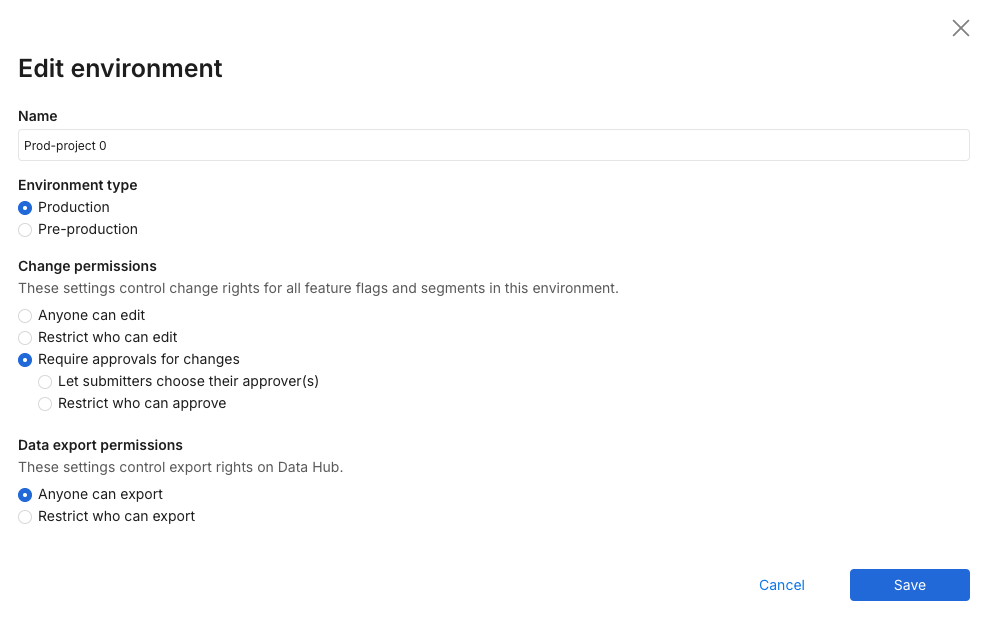The width and height of the screenshot is (987, 634).
Task: Enable Anyone can export option
Action: (x=26, y=495)
